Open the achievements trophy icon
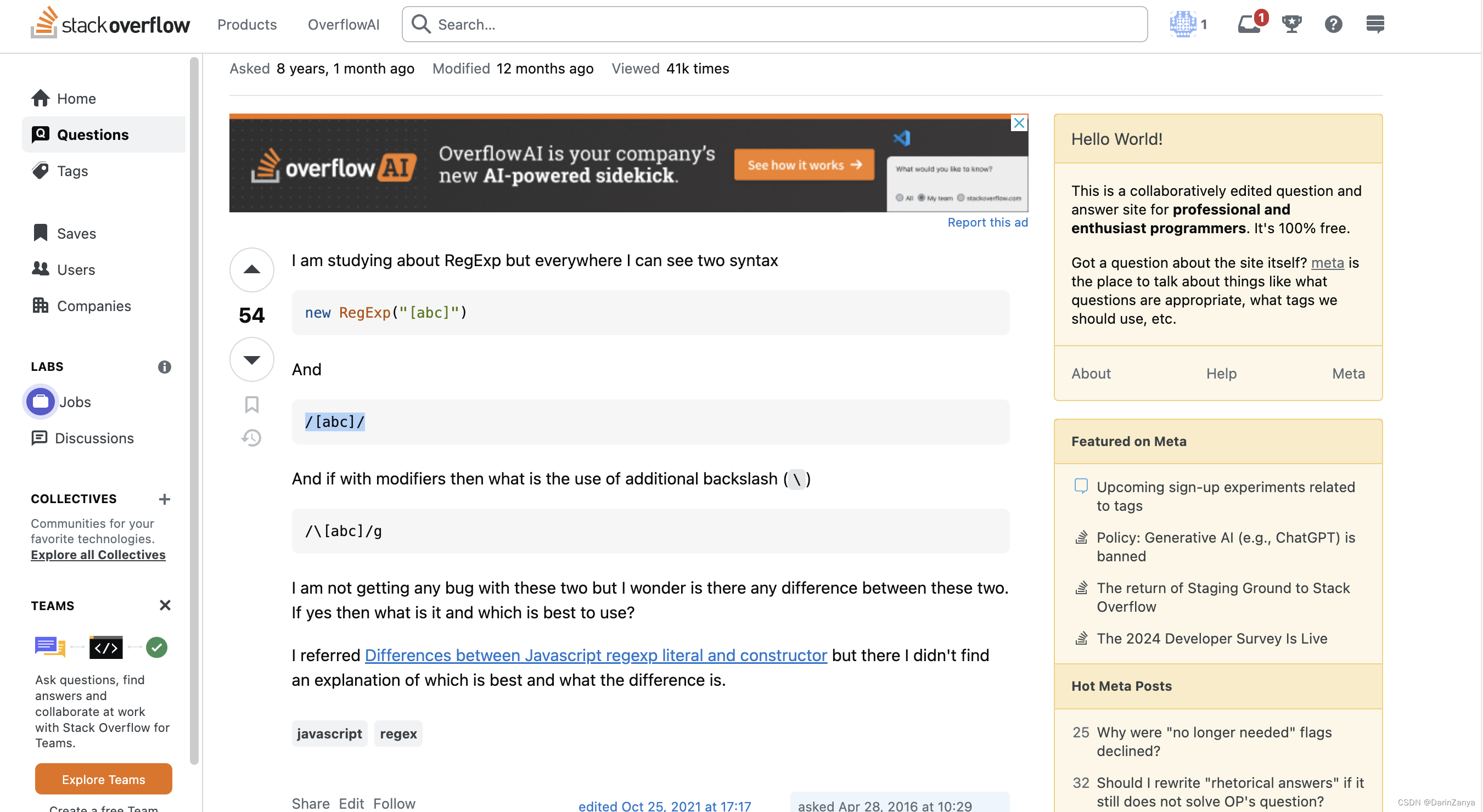The width and height of the screenshot is (1483, 812). pos(1291,24)
